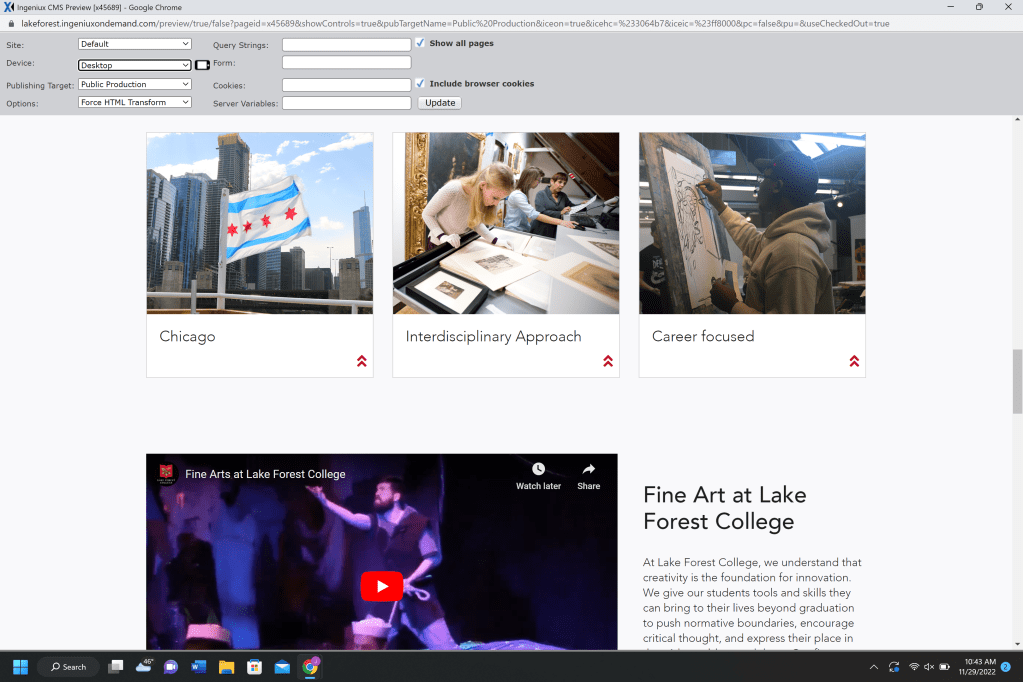Screen dimensions: 1023x682
Task: Click the YouTube Watch later clock icon
Action: 538,470
